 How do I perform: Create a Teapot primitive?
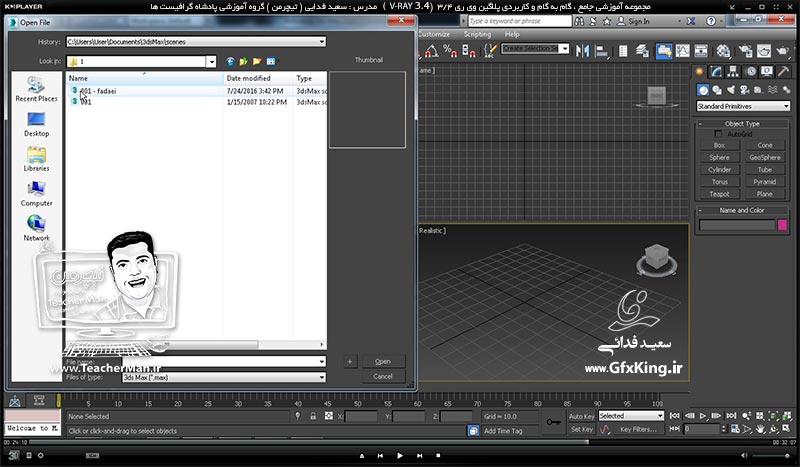coord(719,194)
